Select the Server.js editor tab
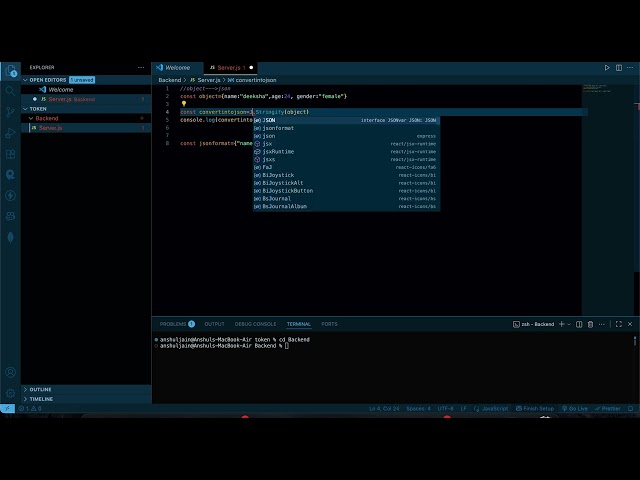The image size is (640, 480). 231,68
